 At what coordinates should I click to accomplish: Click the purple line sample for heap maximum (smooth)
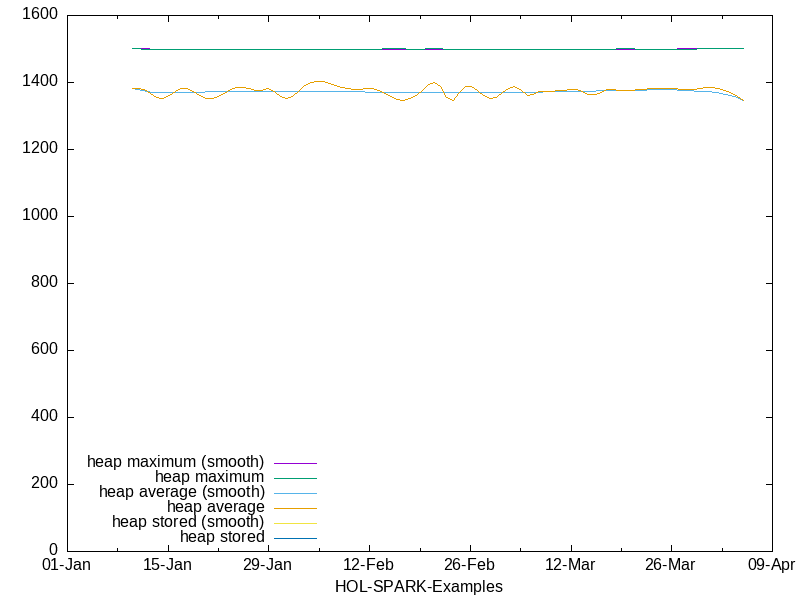click(295, 463)
